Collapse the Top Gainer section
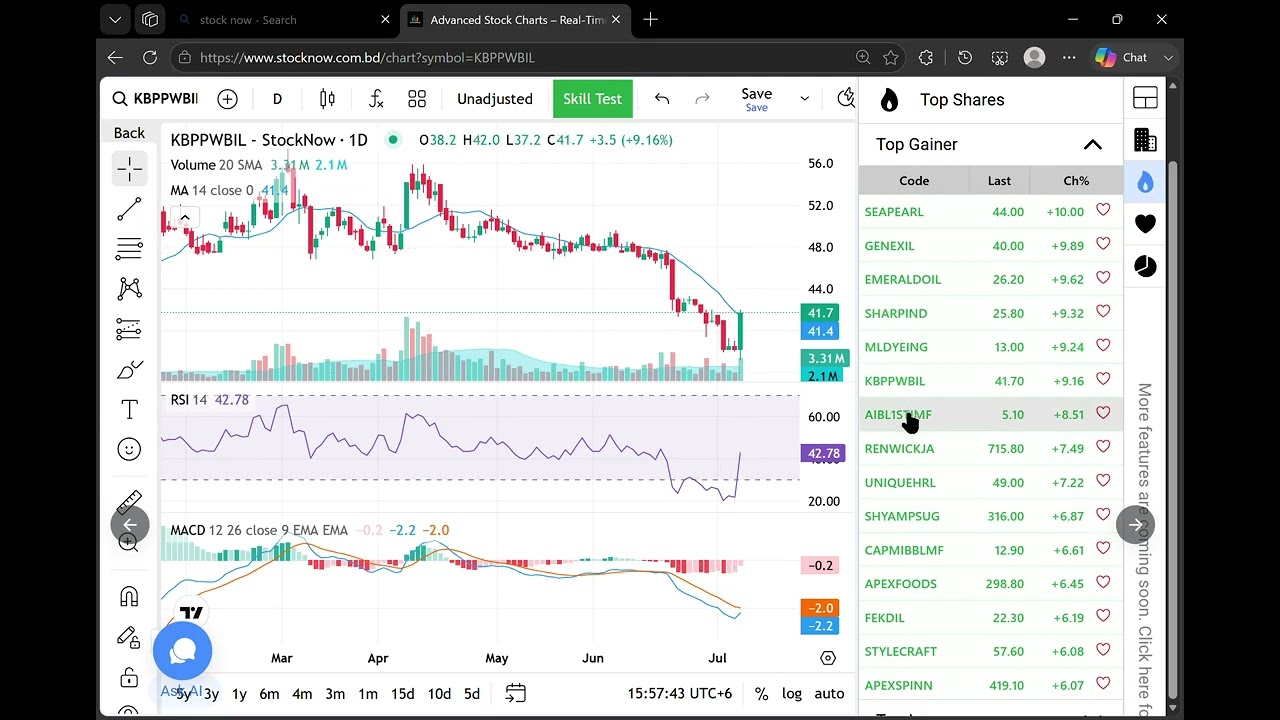The image size is (1280, 720). point(1093,145)
